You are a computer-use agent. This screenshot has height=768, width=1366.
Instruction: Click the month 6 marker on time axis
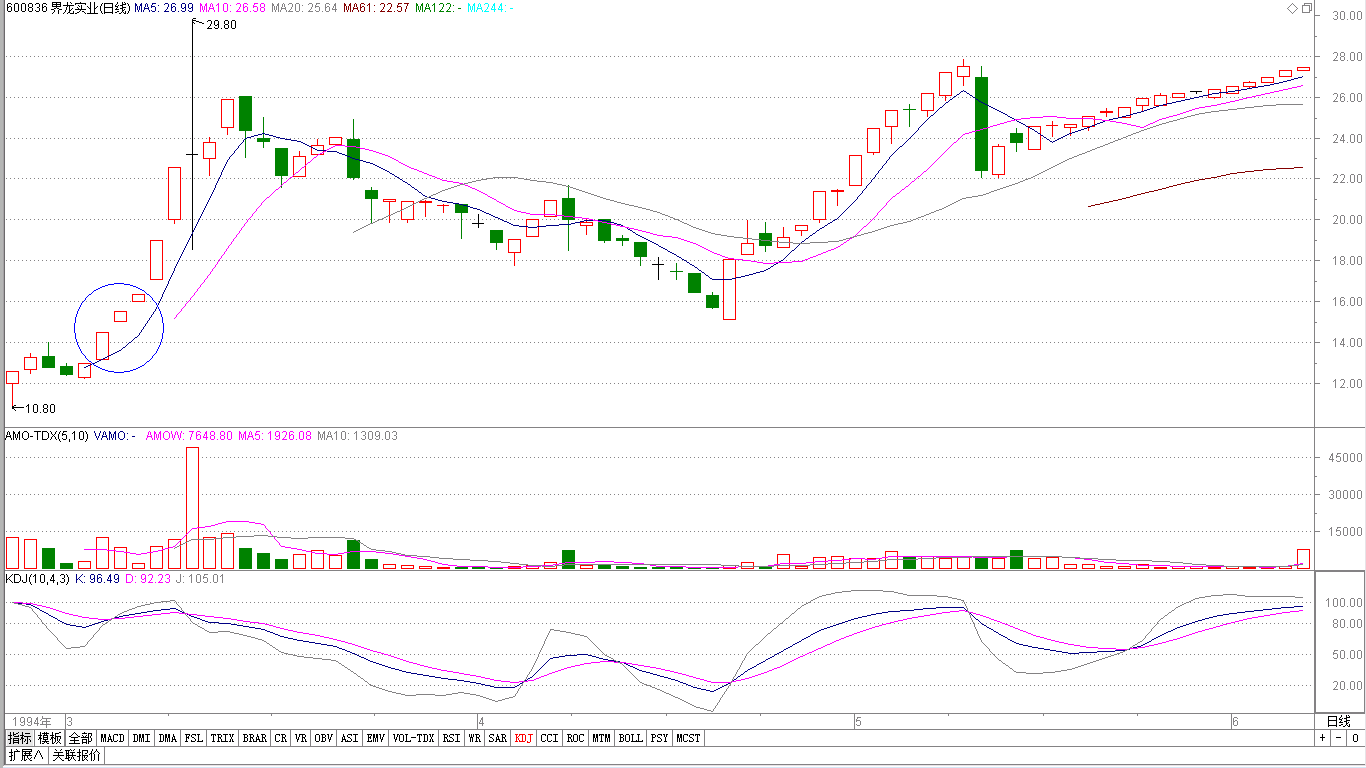1235,721
